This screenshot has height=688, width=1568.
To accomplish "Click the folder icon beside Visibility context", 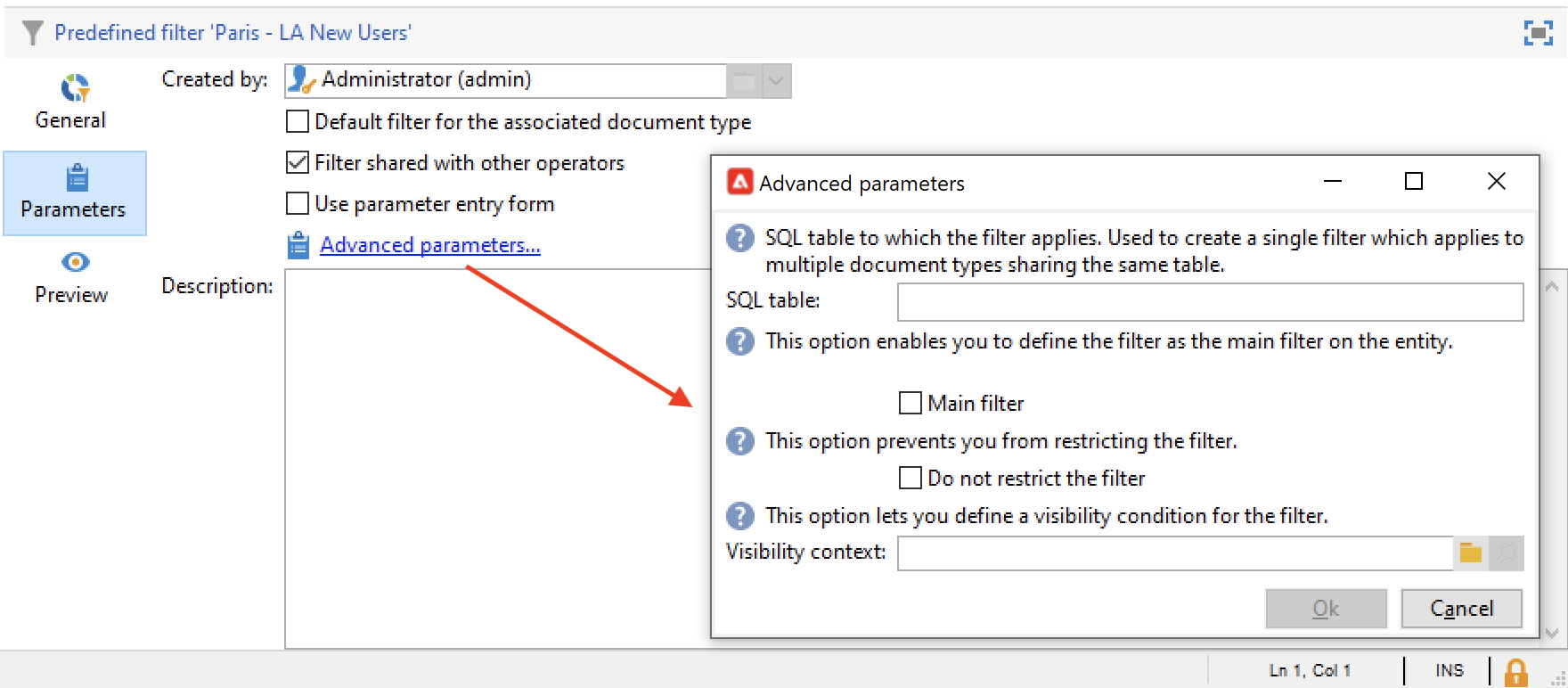I will (x=1471, y=553).
